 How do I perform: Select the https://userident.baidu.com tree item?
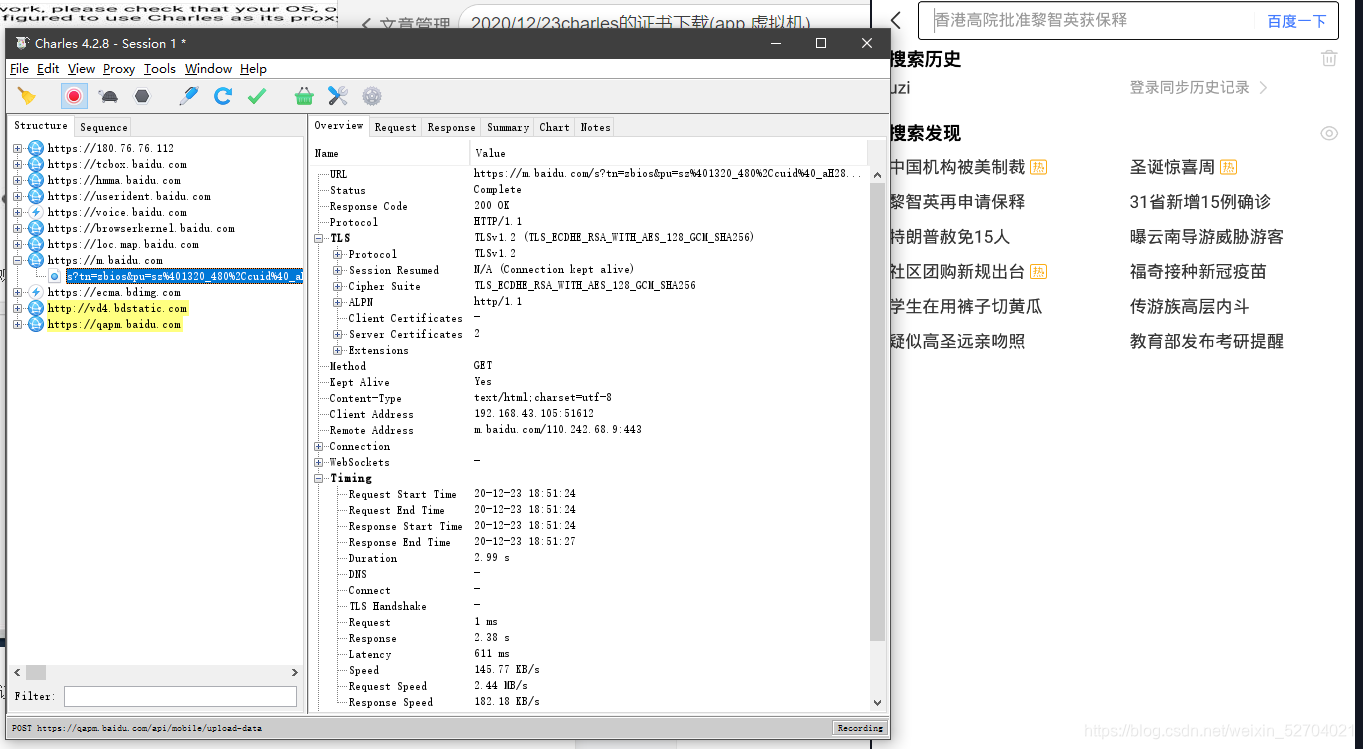[129, 196]
